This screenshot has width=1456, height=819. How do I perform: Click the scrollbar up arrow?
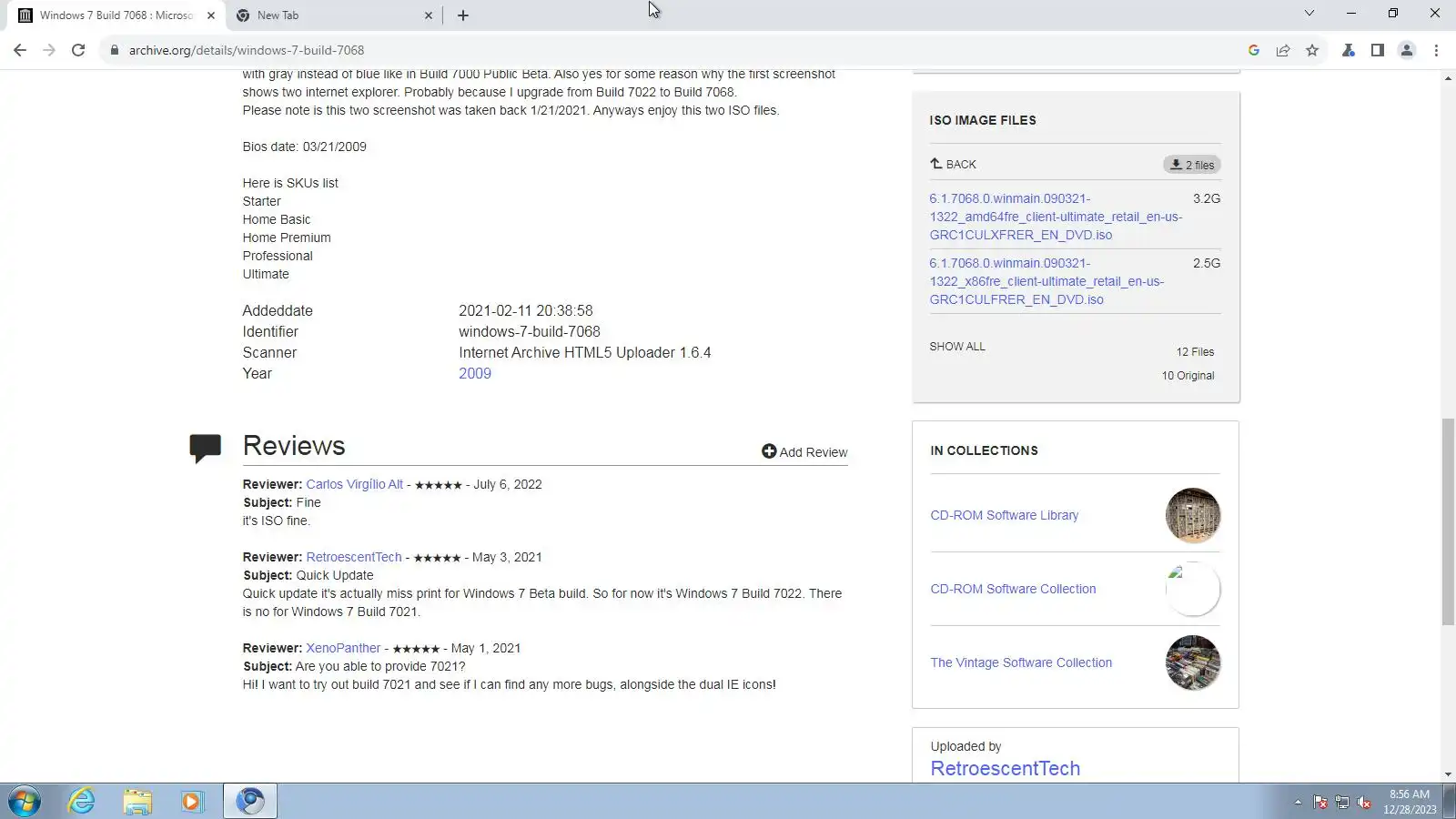pos(1448,78)
